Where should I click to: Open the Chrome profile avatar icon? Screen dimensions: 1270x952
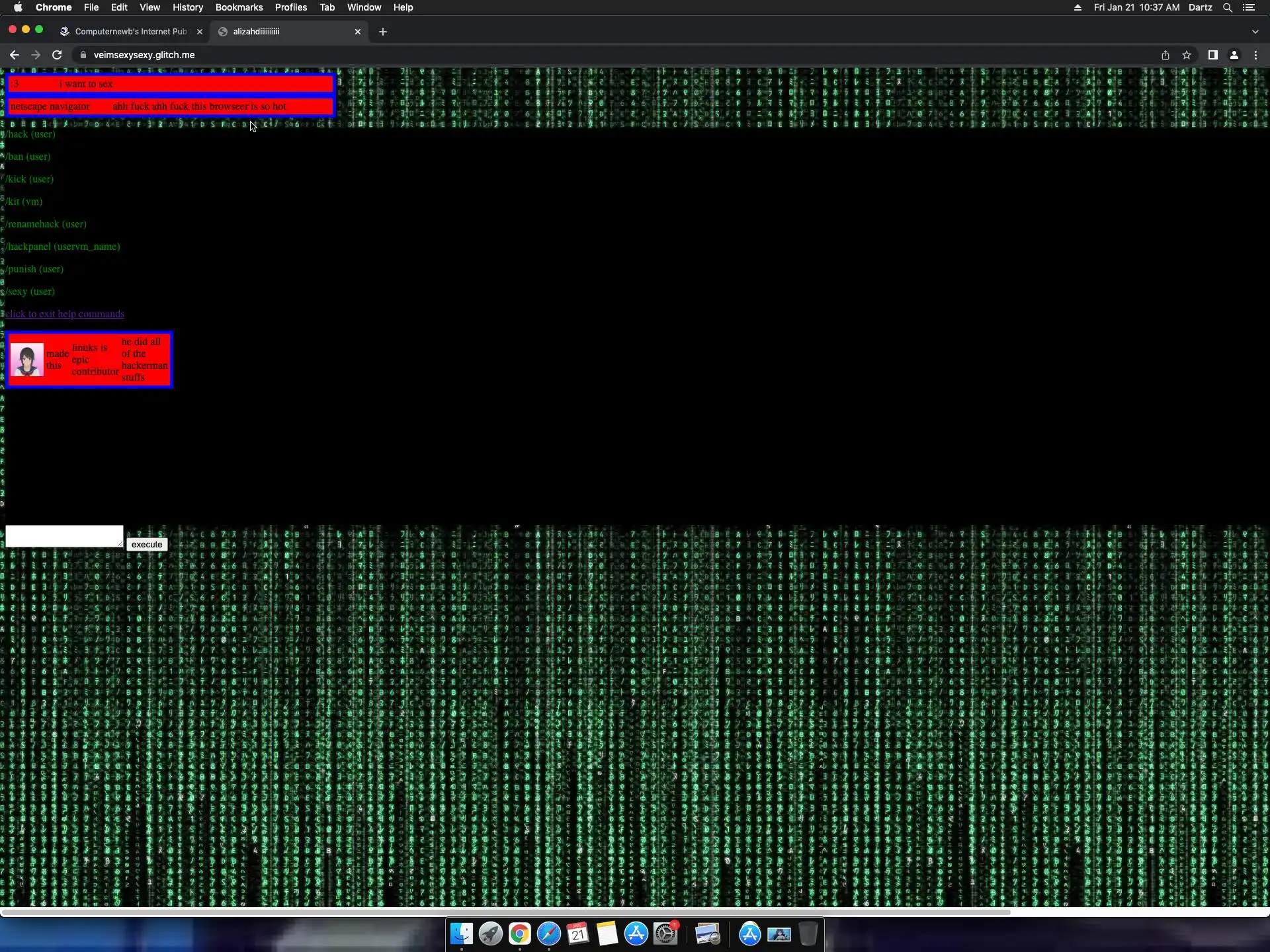click(x=1234, y=55)
